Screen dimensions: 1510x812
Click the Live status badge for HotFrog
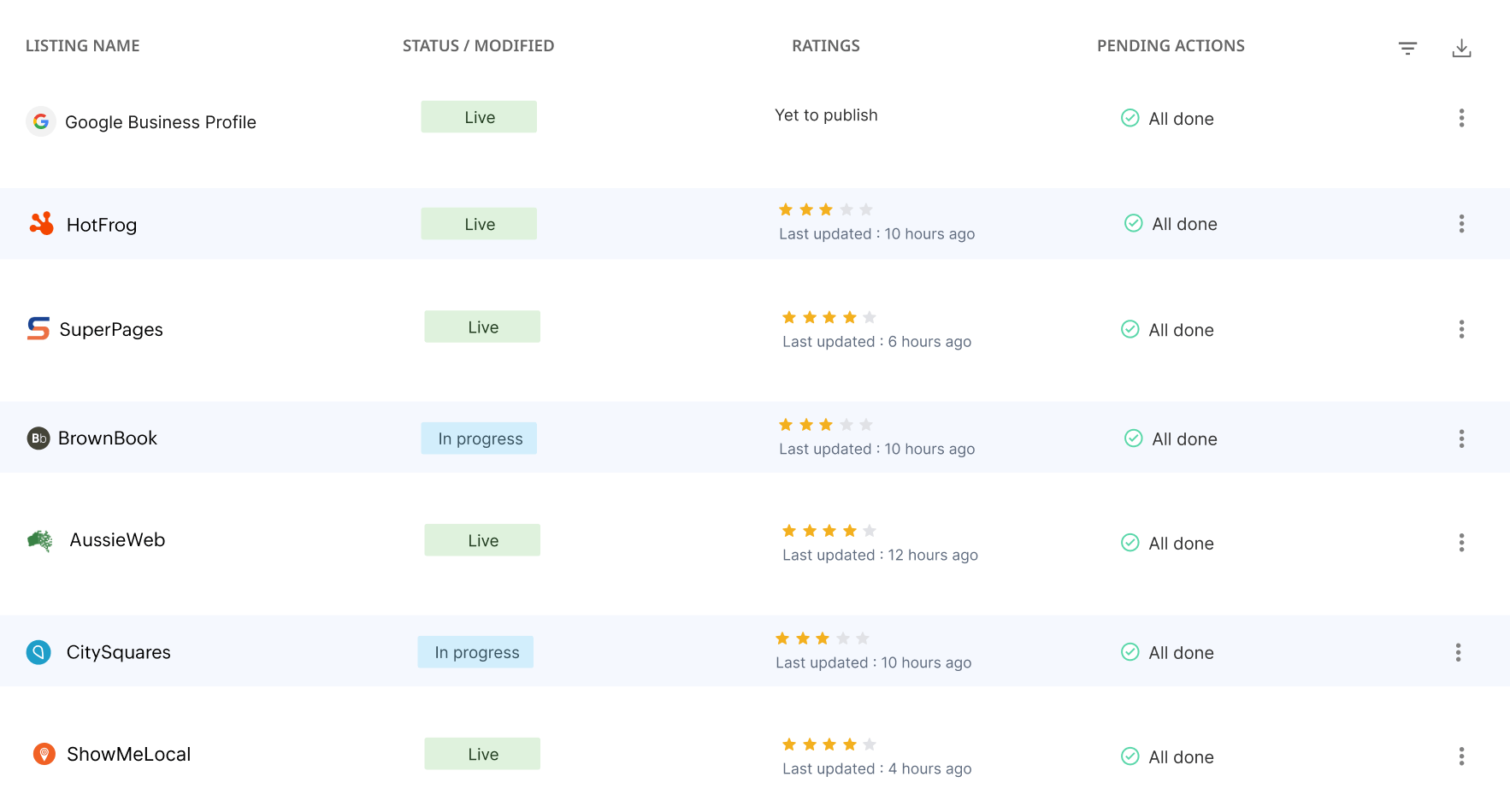[479, 224]
